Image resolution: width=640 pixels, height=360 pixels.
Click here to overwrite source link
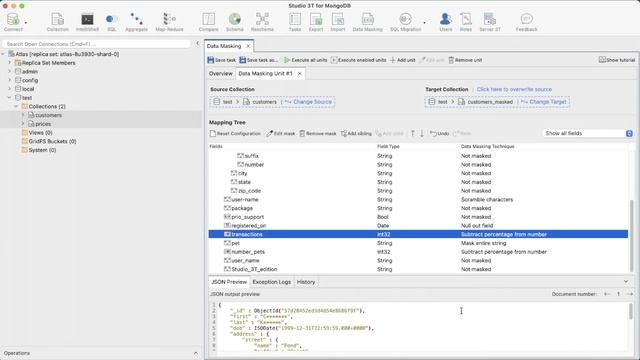[x=514, y=89]
